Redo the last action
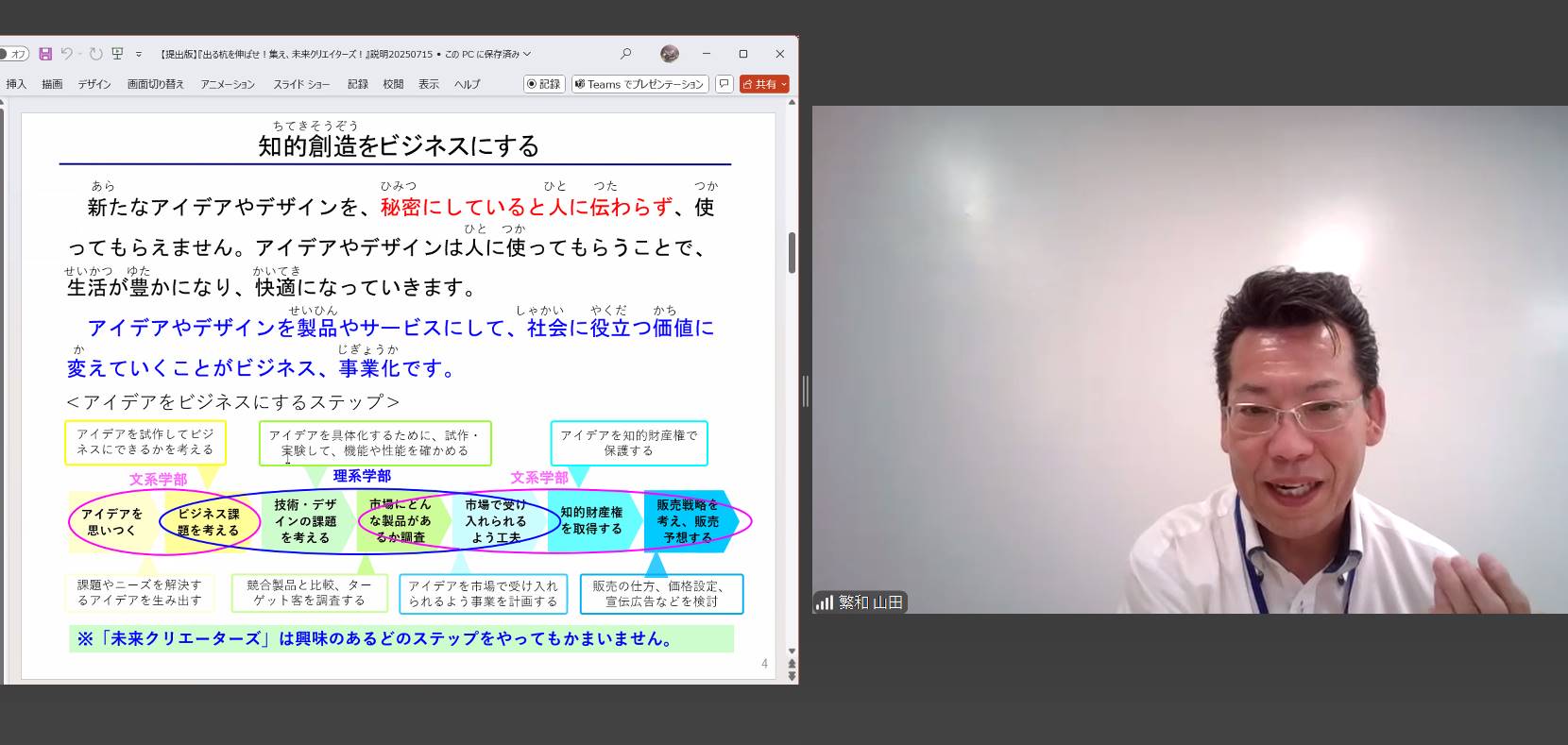The height and width of the screenshot is (745, 1568). coord(95,54)
